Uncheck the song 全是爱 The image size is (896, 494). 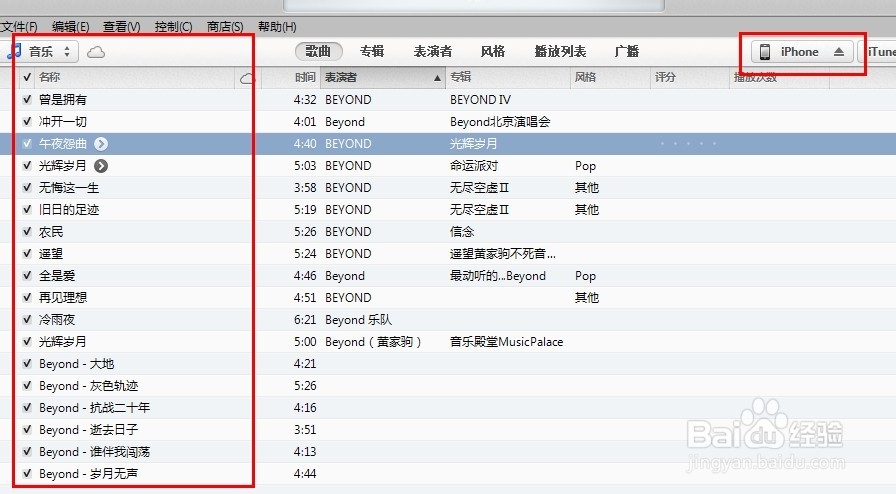pos(27,276)
